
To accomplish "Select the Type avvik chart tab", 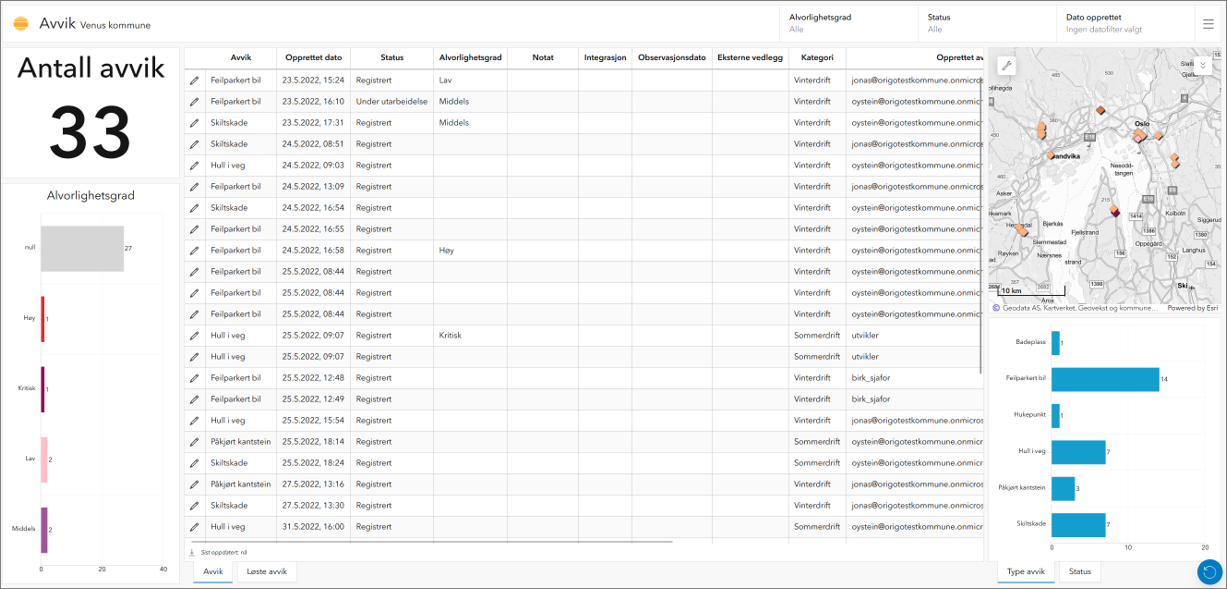I will coord(1026,572).
